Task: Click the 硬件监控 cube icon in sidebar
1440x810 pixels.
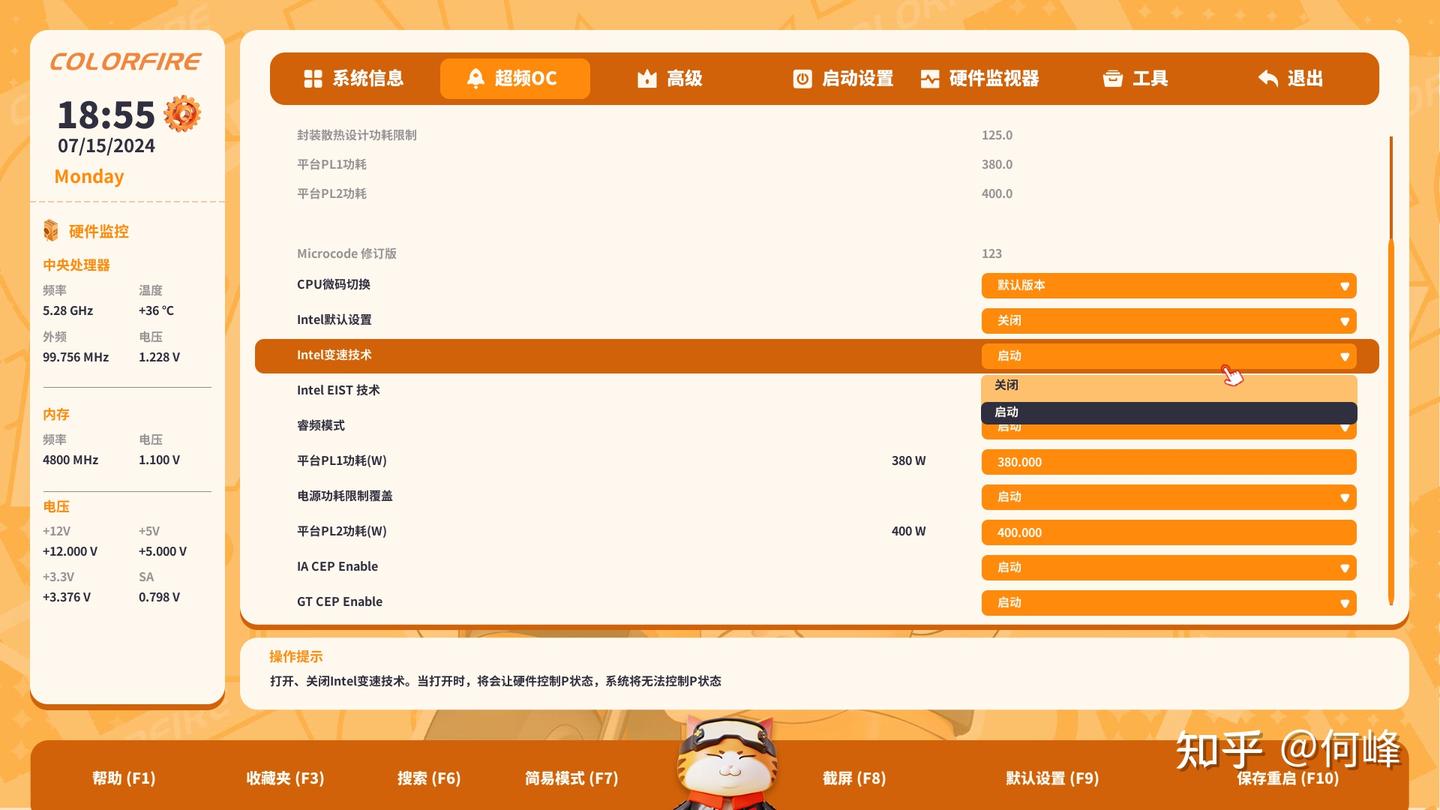Action: point(50,230)
